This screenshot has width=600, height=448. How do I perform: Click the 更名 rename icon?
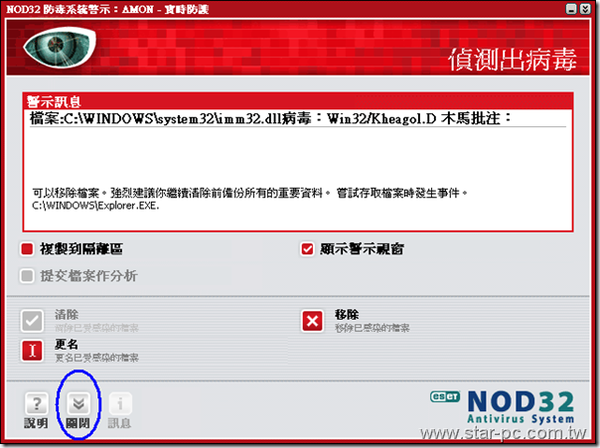point(32,350)
